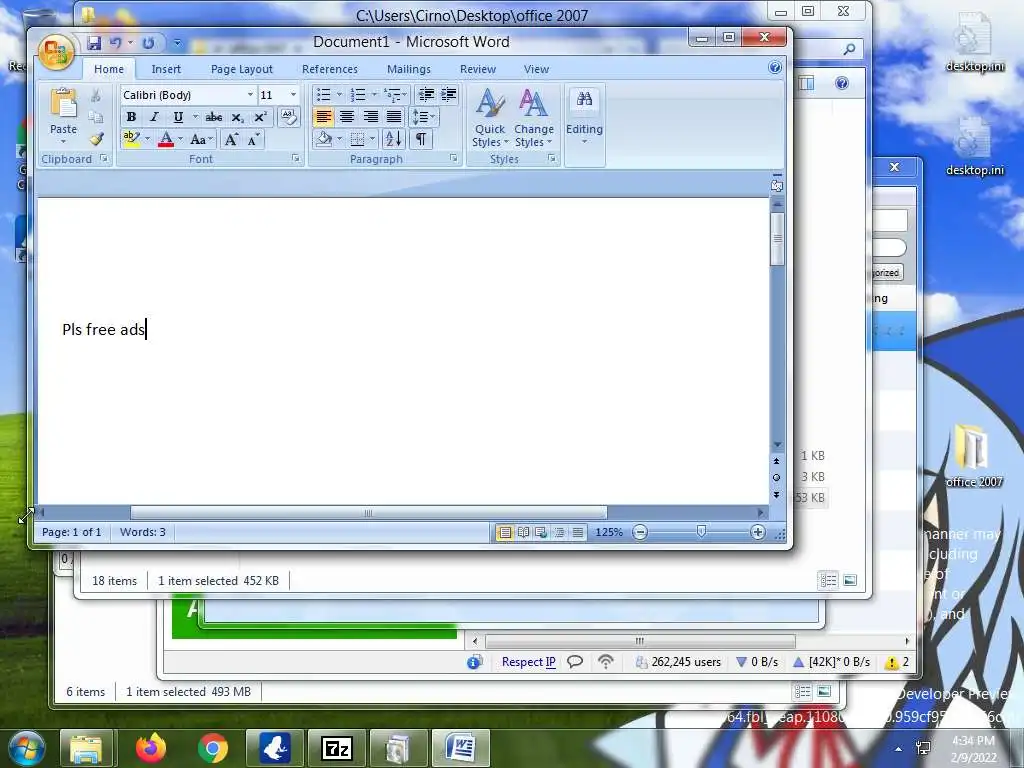Open Firefox from the taskbar
Image resolution: width=1024 pixels, height=768 pixels.
[x=151, y=748]
